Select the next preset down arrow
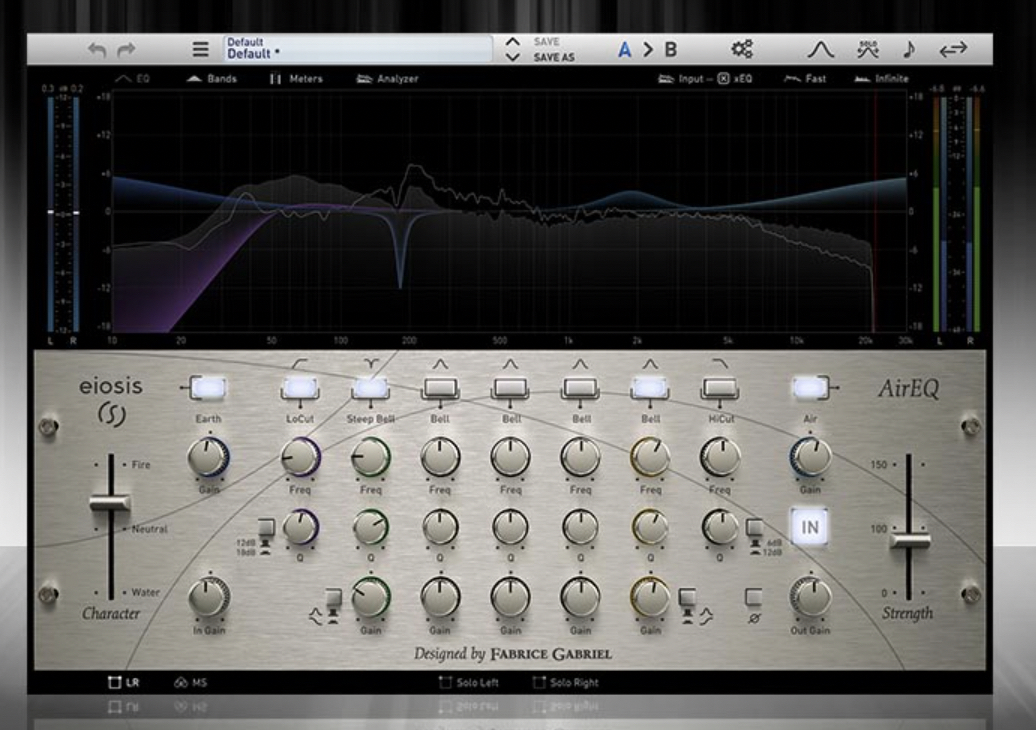Viewport: 1036px width, 730px height. coord(512,57)
